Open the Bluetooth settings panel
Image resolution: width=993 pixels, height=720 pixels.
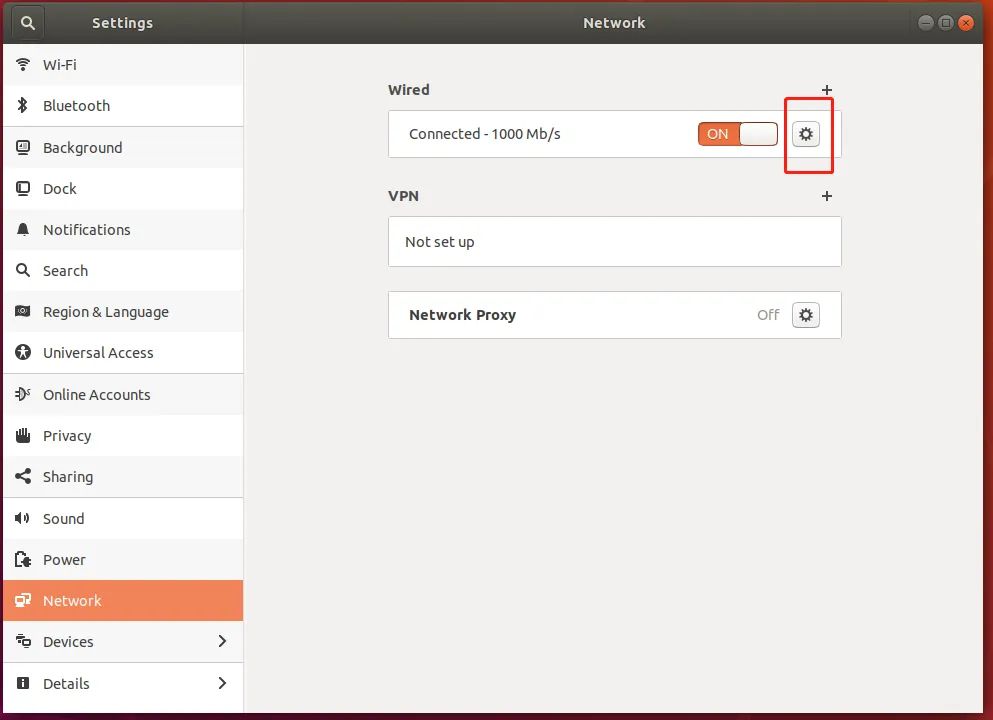pos(123,106)
